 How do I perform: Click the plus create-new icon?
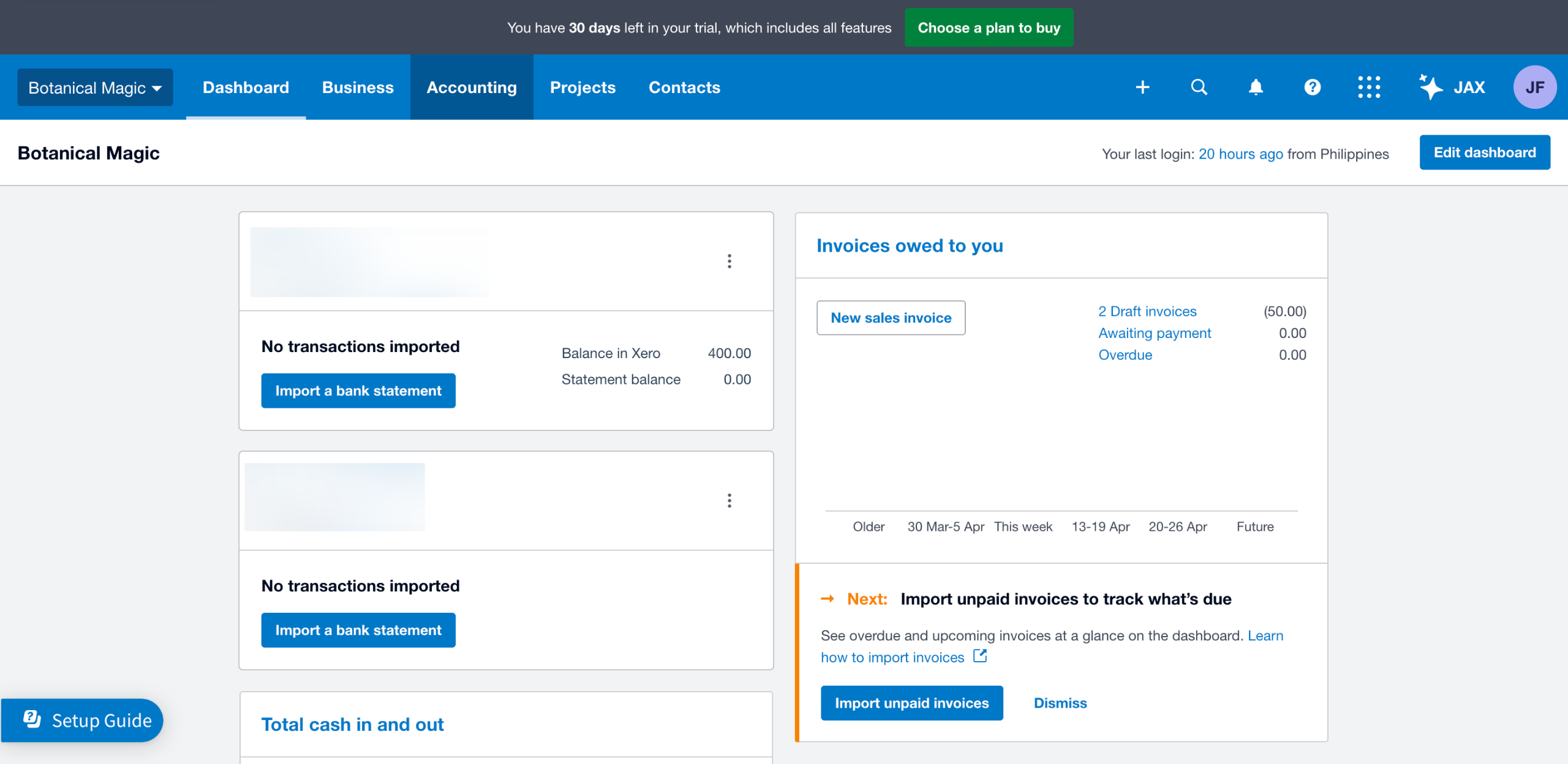click(1142, 88)
